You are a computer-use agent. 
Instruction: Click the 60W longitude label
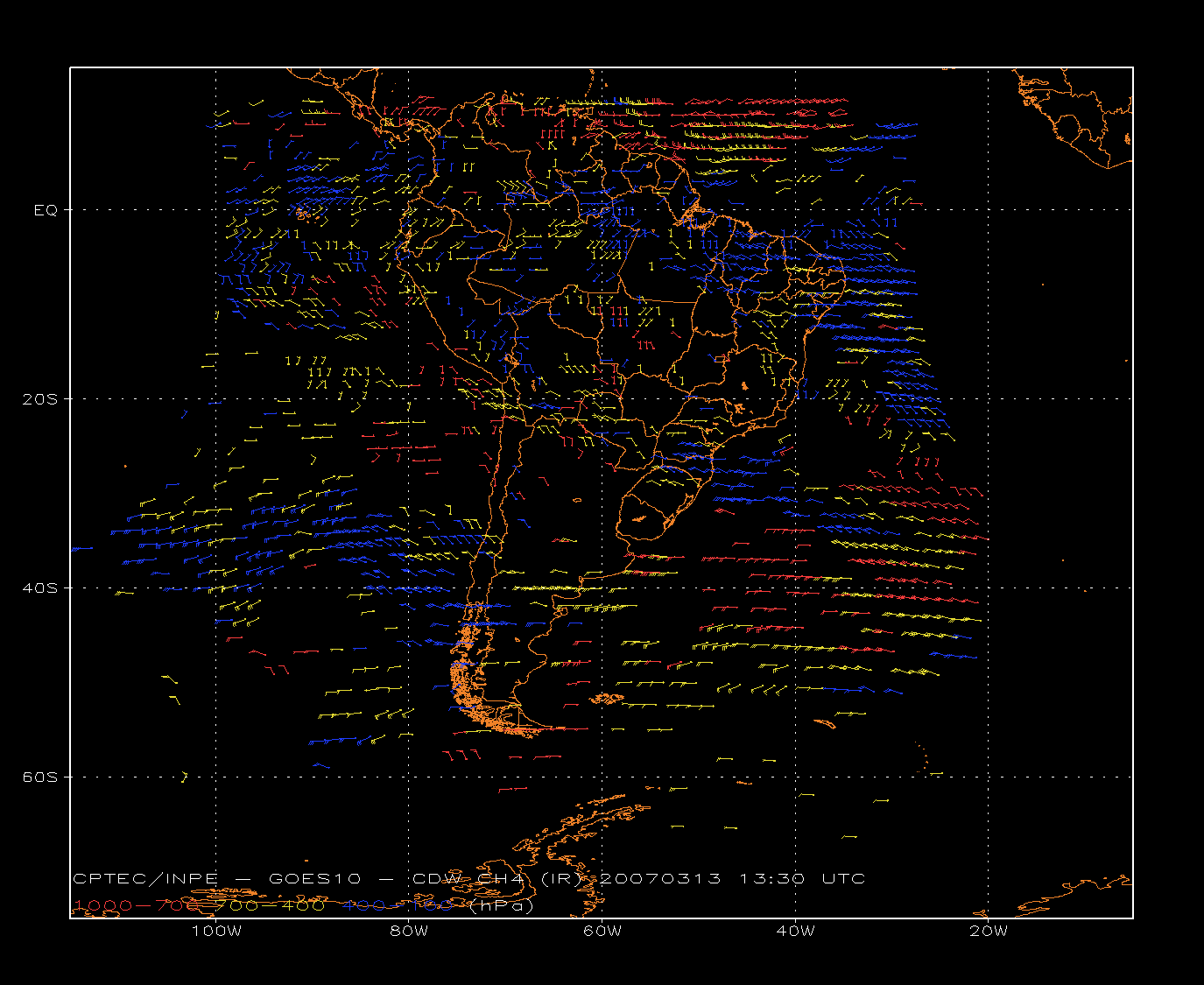(602, 931)
